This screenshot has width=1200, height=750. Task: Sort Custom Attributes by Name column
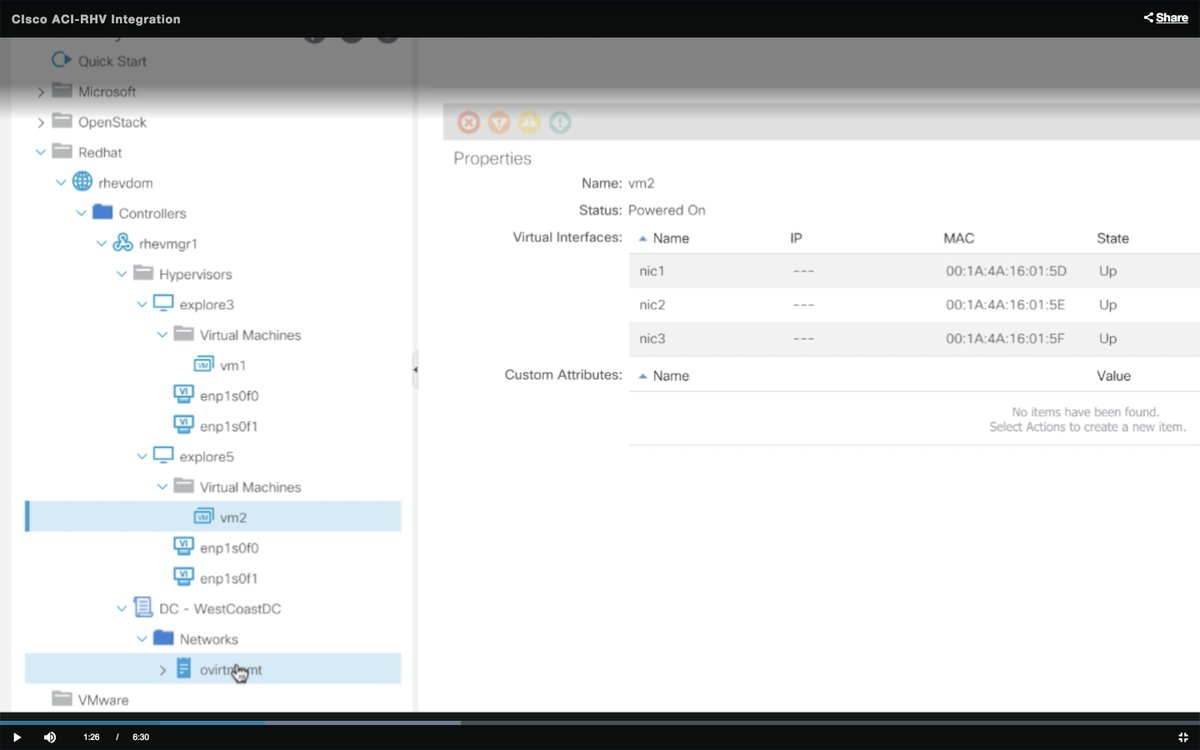click(x=671, y=376)
